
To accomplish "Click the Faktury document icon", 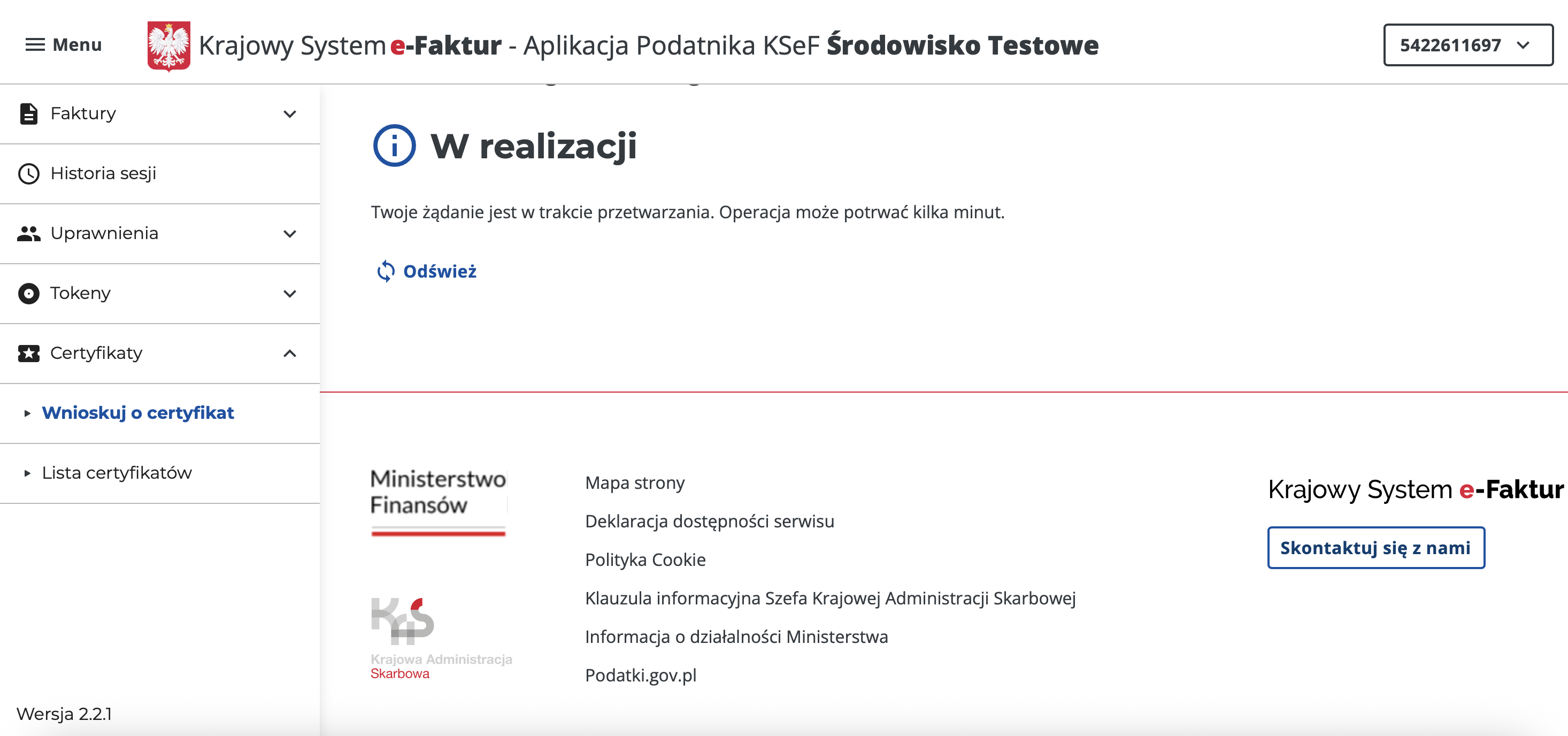I will tap(28, 114).
